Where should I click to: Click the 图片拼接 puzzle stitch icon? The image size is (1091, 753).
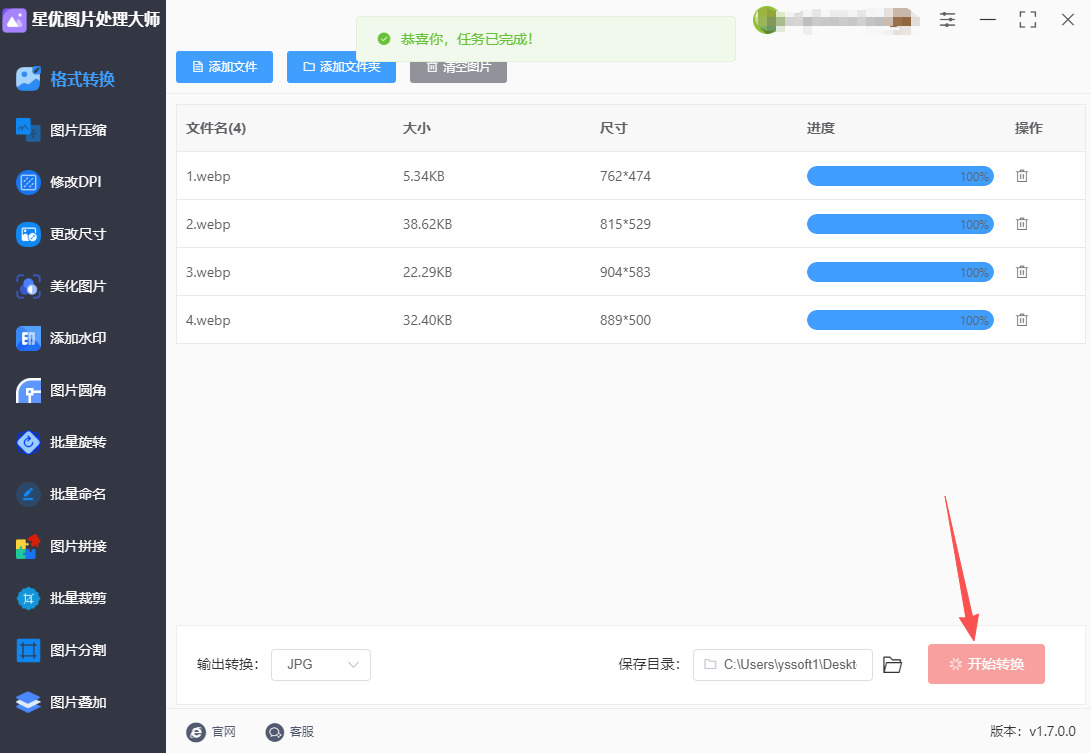29,546
